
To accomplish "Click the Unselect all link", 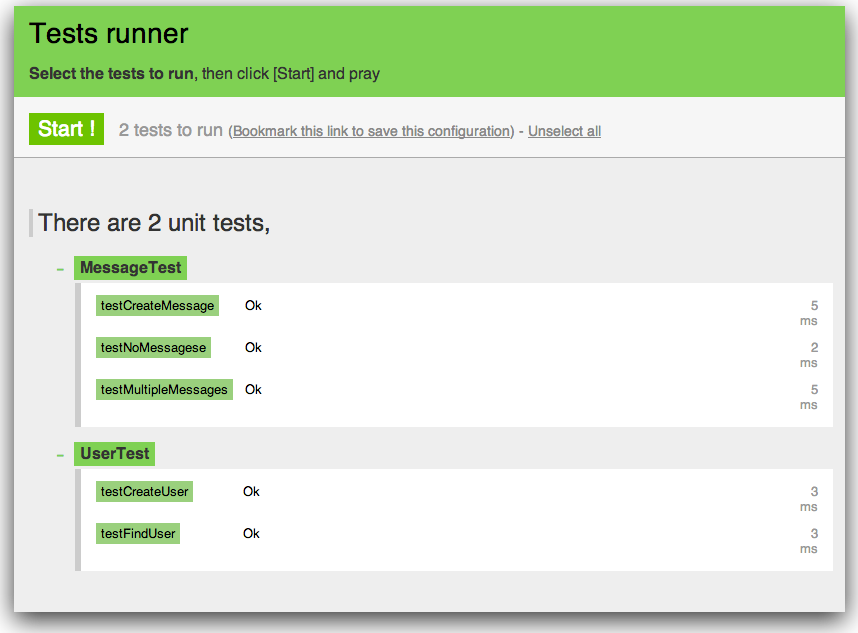I will click(x=564, y=131).
